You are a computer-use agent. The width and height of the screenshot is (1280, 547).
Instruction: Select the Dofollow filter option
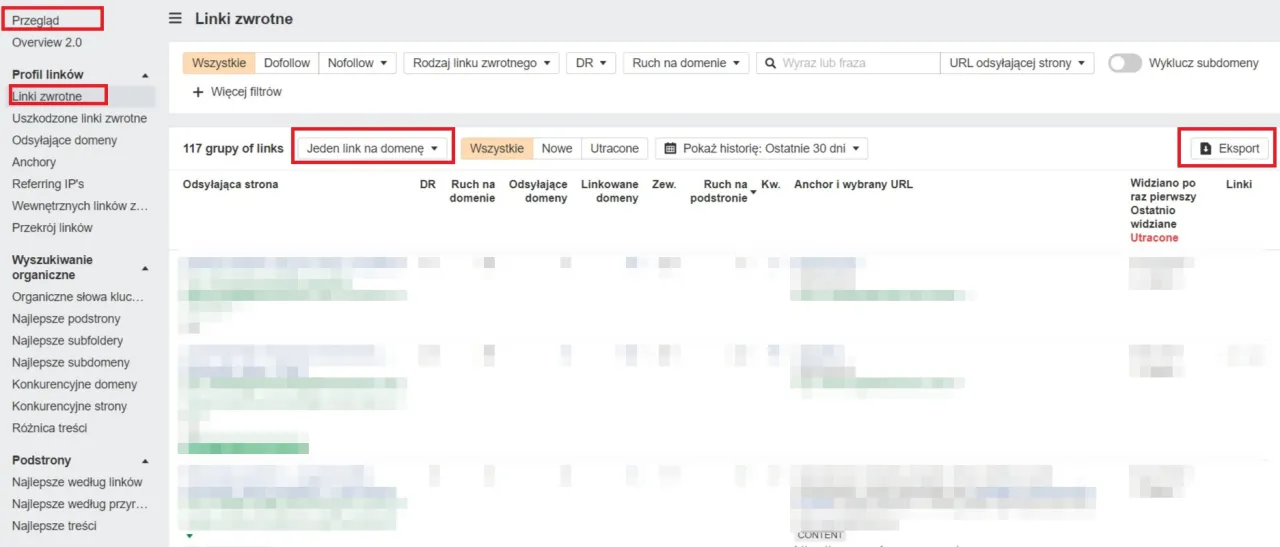pos(287,63)
